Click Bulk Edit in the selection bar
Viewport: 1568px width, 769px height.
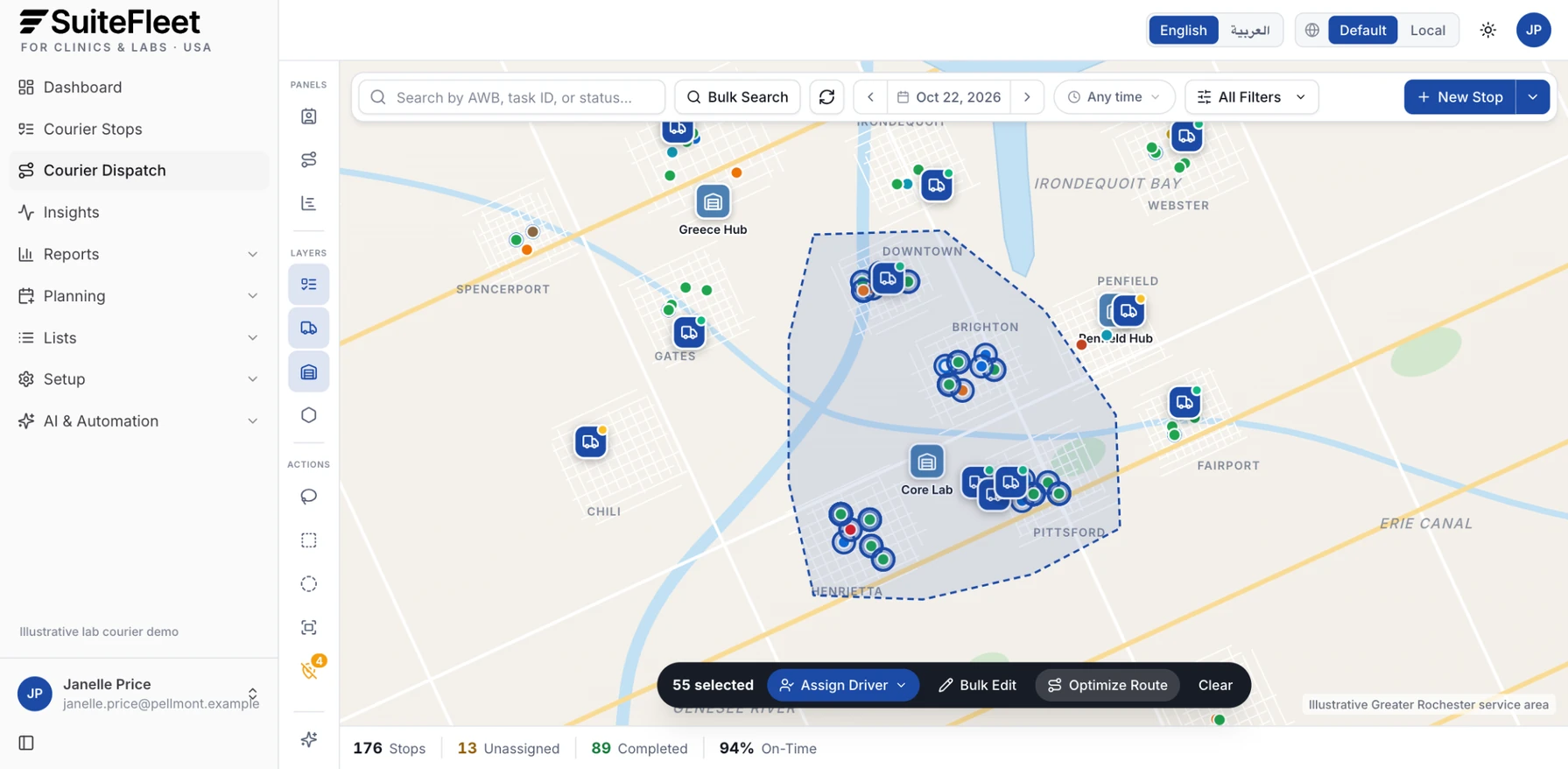pyautogui.click(x=977, y=686)
